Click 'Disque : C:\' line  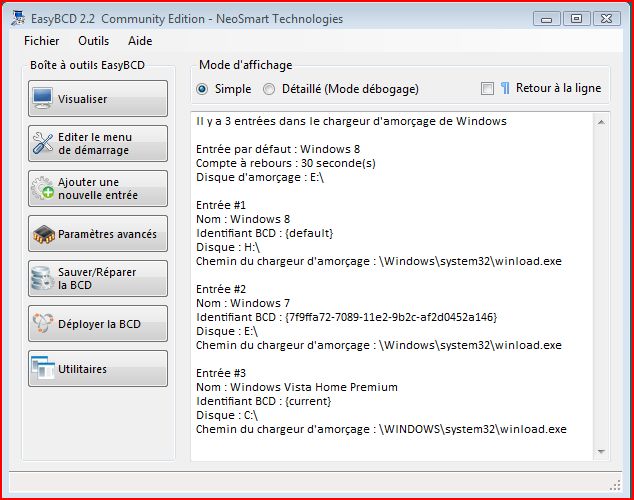(227, 415)
